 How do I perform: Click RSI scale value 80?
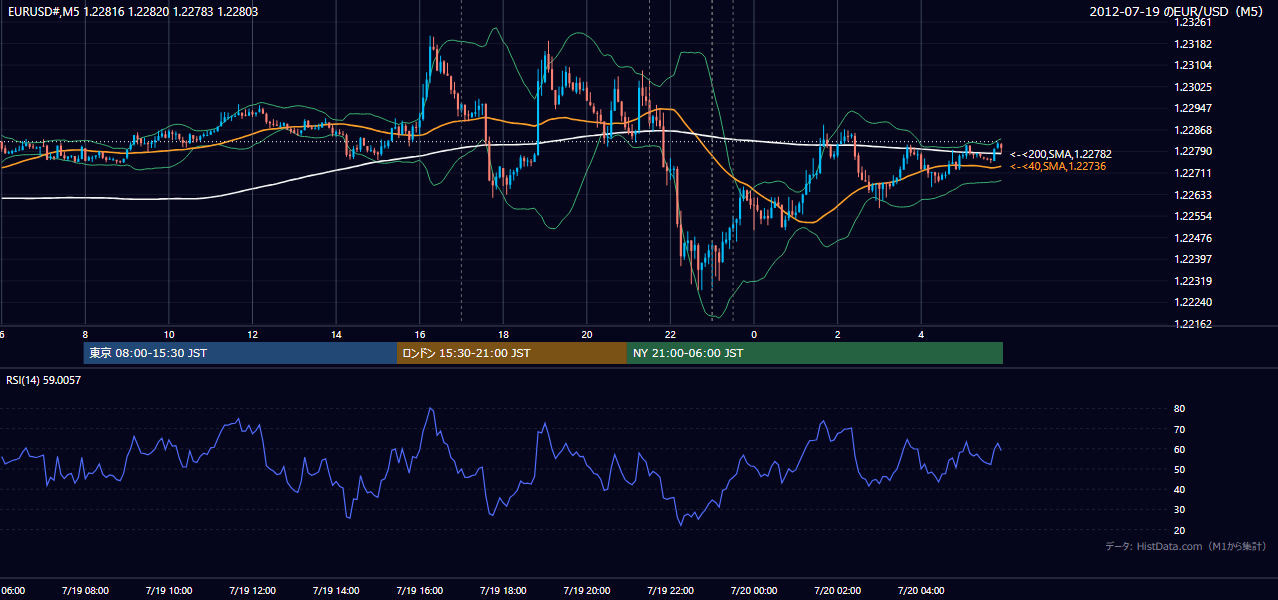tap(1180, 409)
